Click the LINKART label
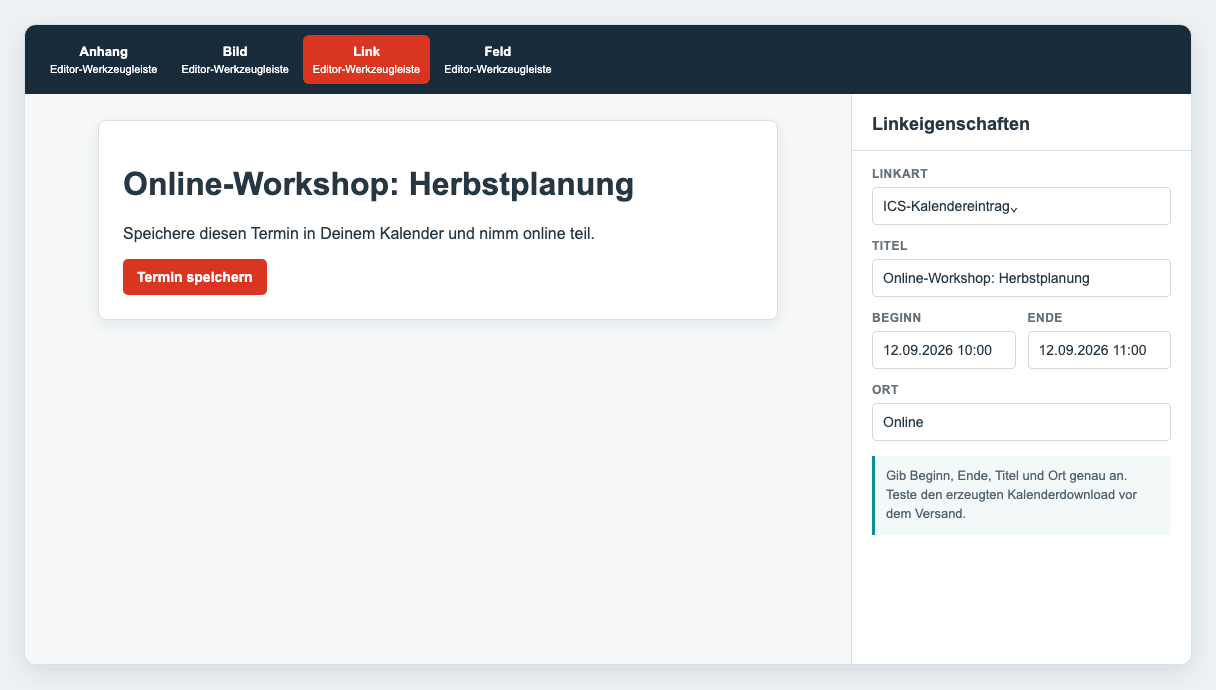This screenshot has height=690, width=1216. (900, 174)
